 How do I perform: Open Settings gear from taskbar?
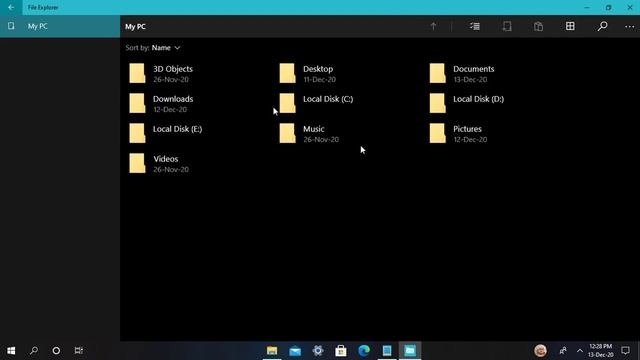318,351
